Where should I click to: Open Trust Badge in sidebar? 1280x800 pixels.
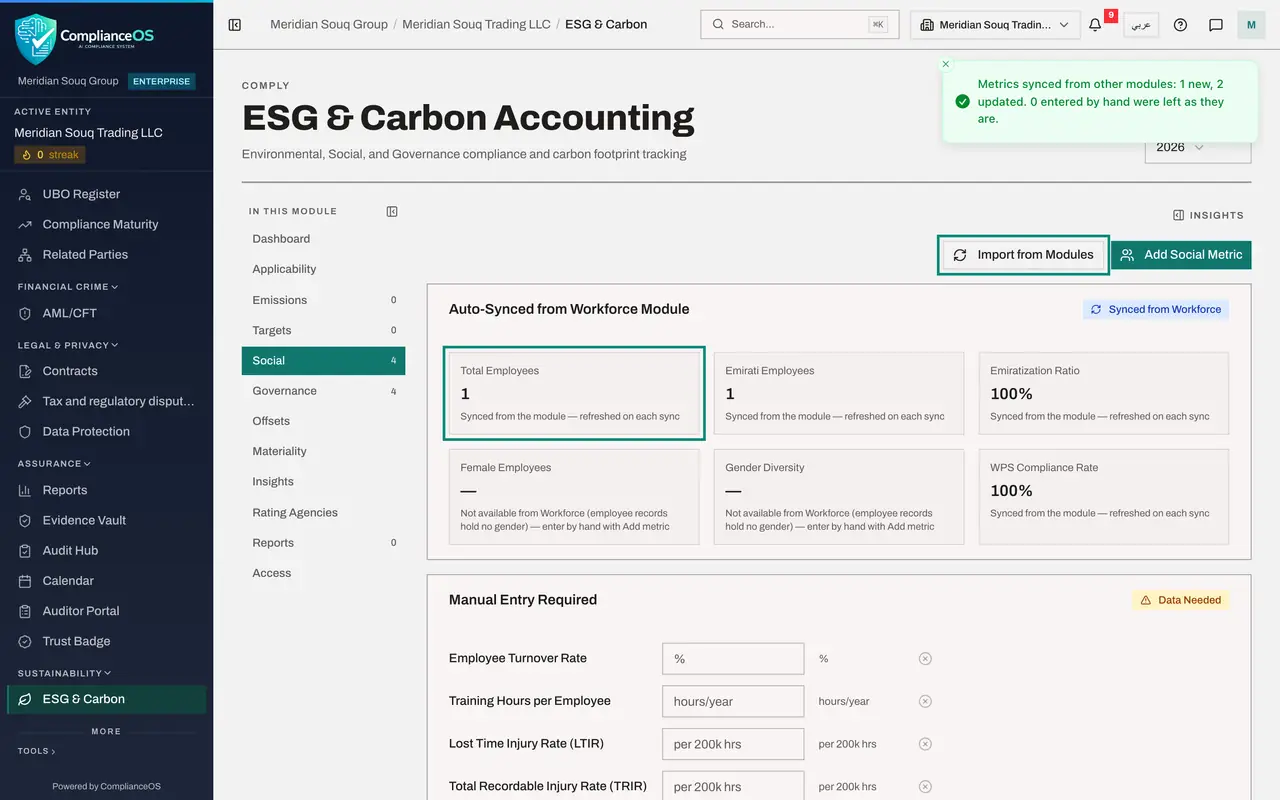[106, 641]
